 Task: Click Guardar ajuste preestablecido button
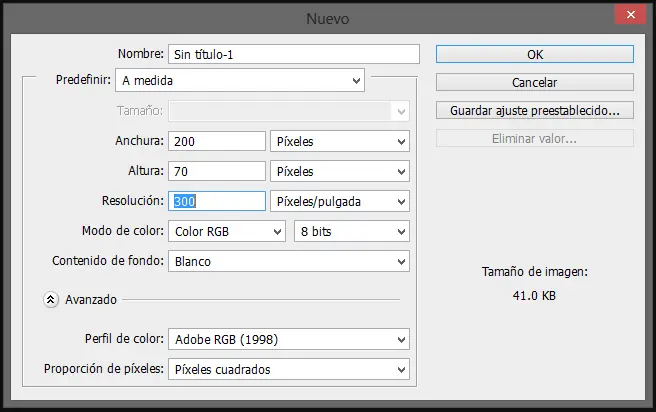(534, 110)
